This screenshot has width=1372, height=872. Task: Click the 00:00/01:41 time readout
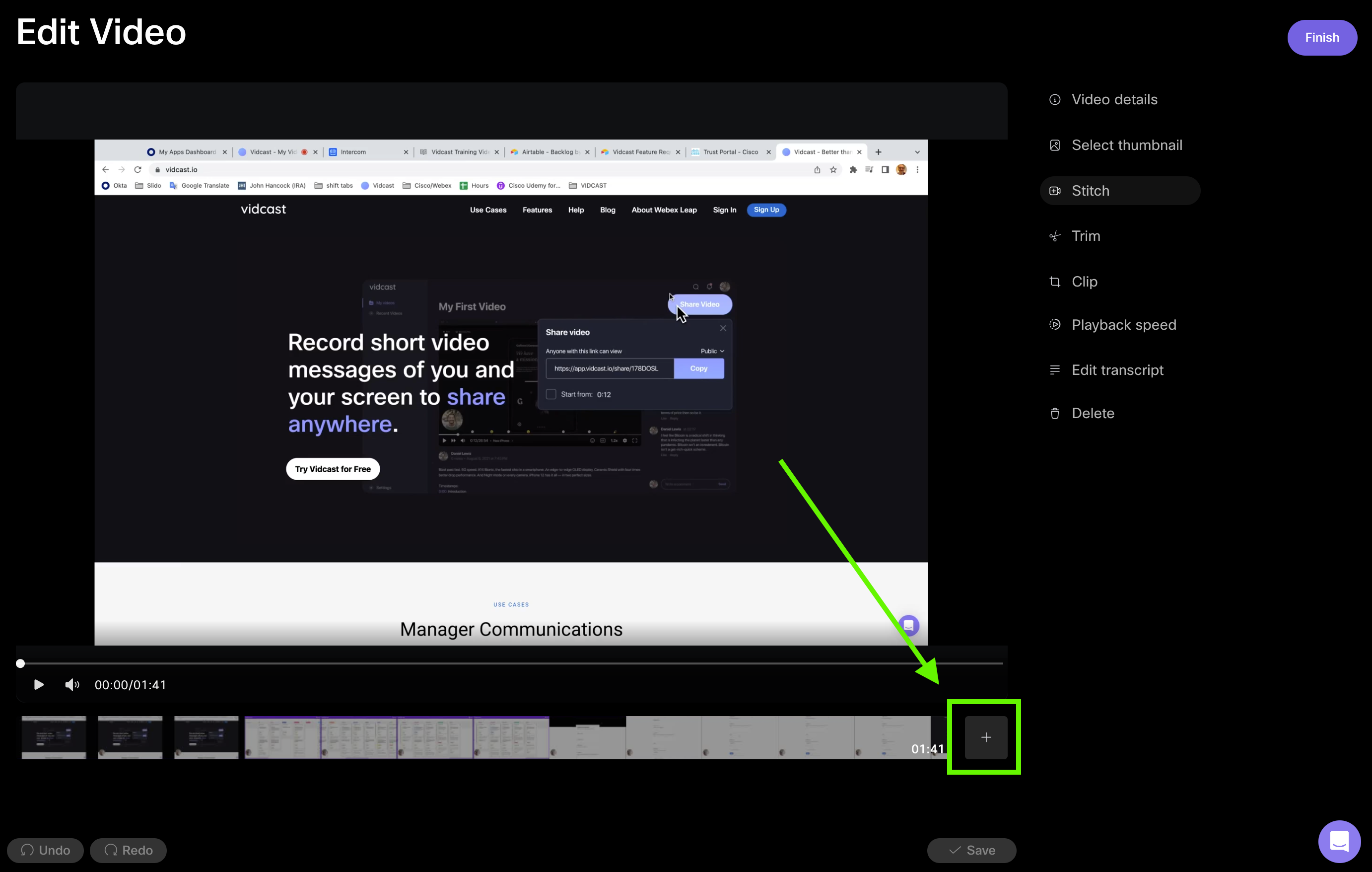tap(131, 684)
